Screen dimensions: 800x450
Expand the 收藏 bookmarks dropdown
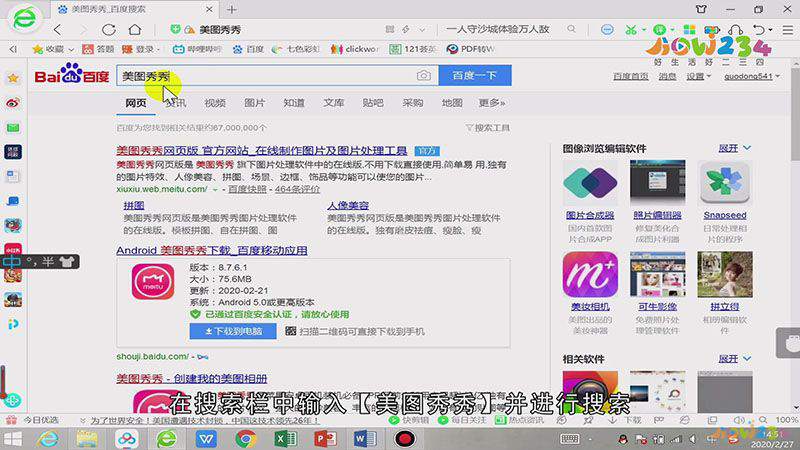[x=71, y=49]
